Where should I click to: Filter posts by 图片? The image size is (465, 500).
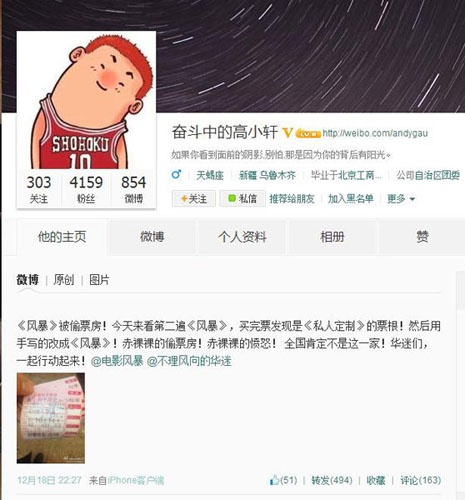pos(99,280)
